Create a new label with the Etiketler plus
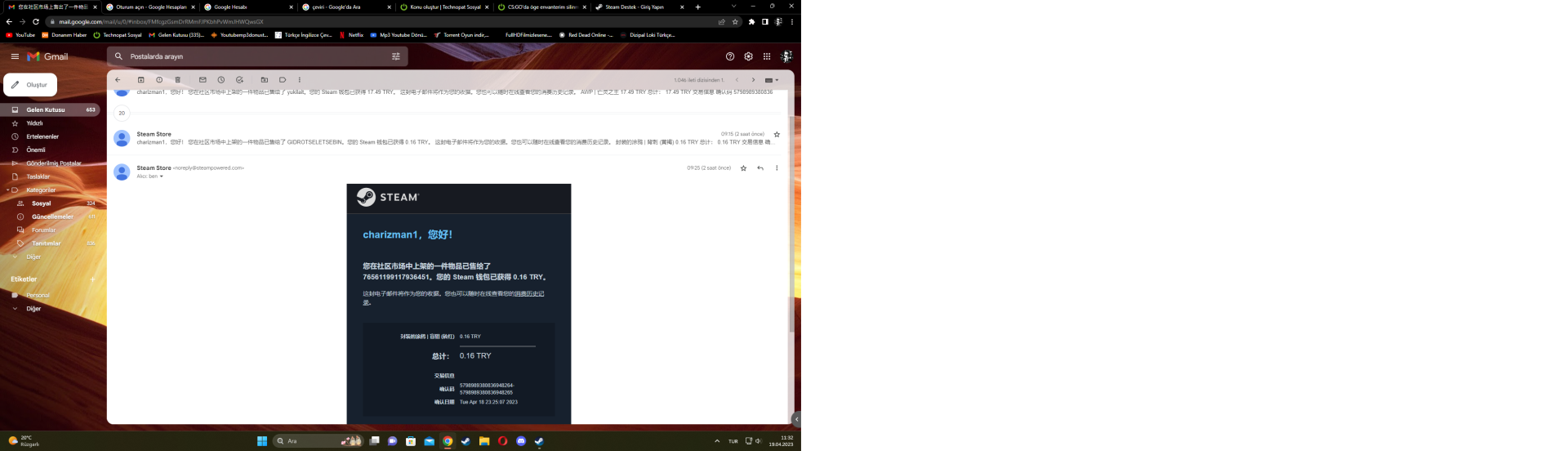The height and width of the screenshot is (451, 1568). pyautogui.click(x=92, y=279)
